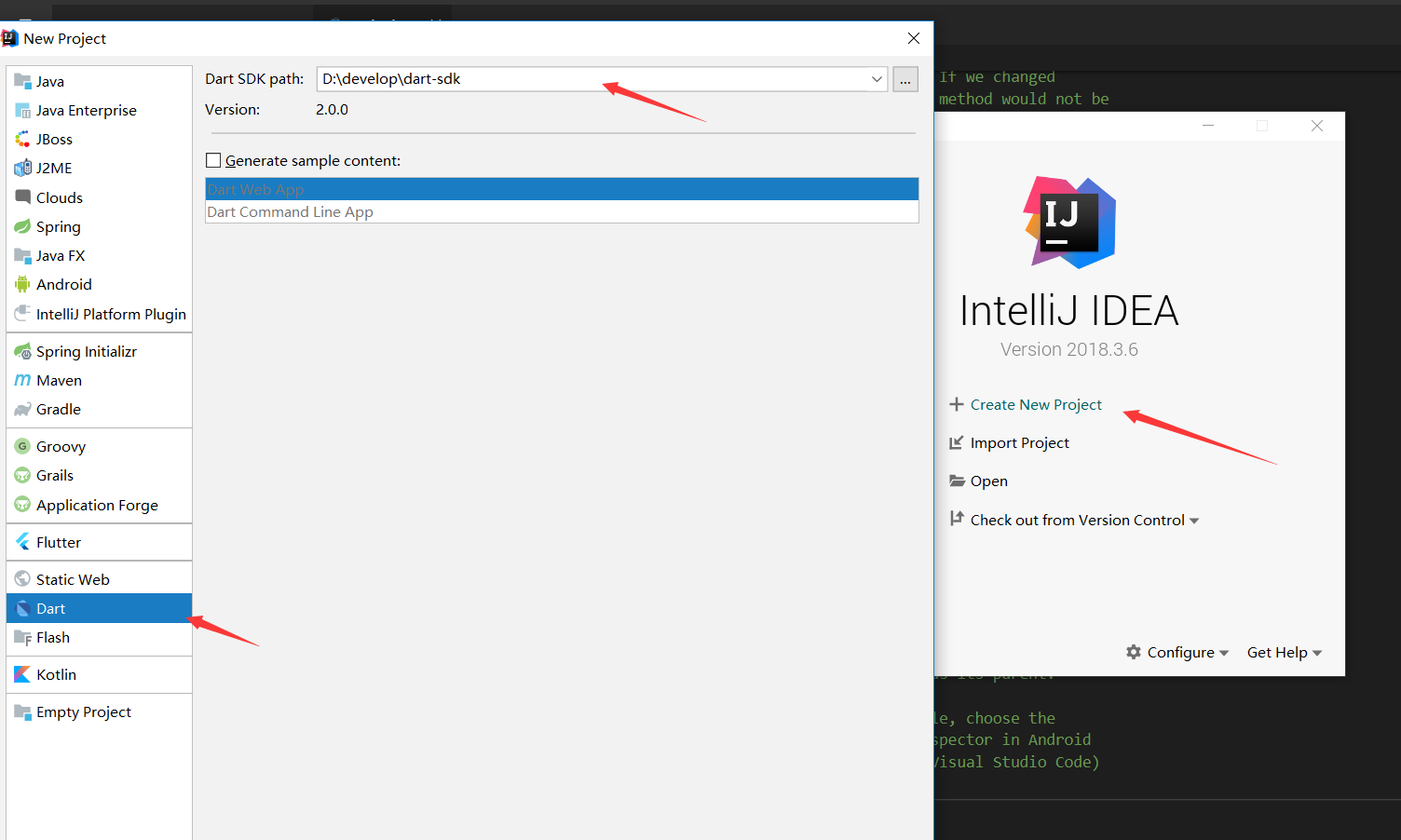Select Dart Web App template
Viewport: 1401px width, 840px height.
point(562,189)
